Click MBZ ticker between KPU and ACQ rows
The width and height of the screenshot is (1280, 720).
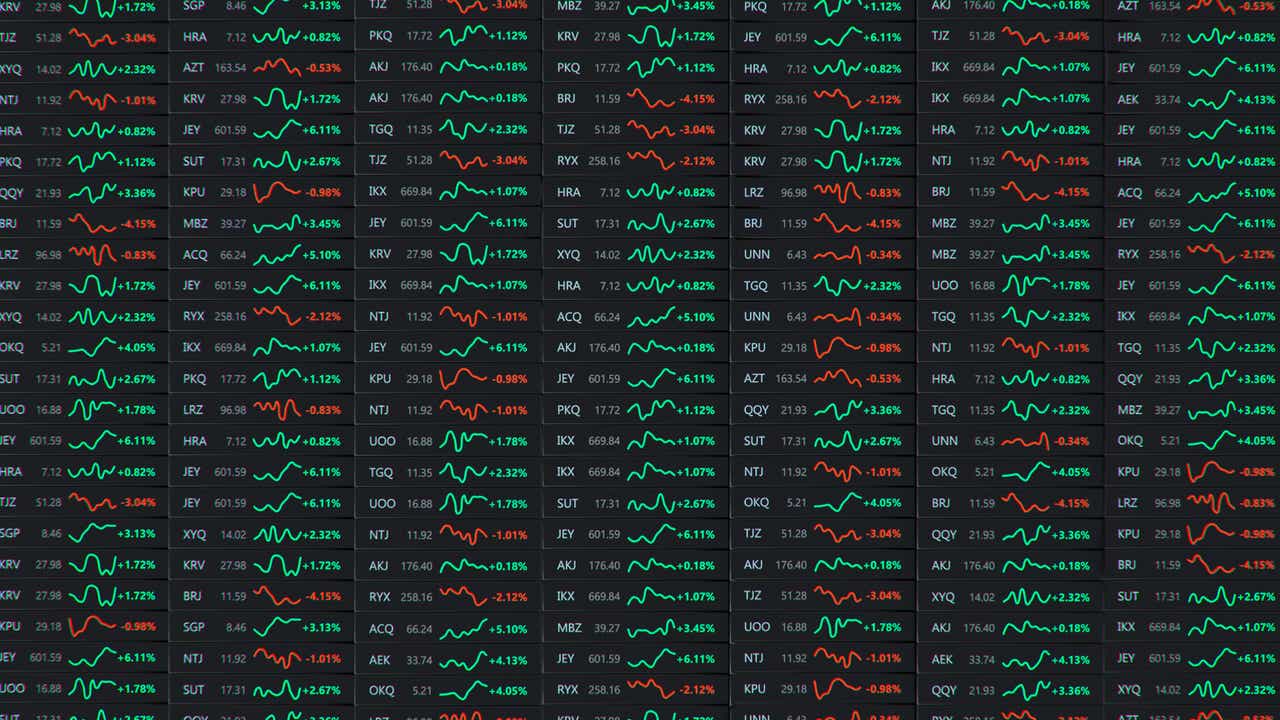point(262,224)
